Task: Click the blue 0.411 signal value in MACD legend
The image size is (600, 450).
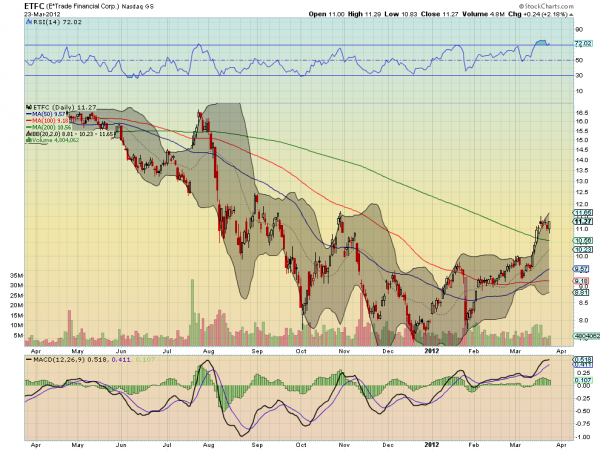Action: coord(121,360)
